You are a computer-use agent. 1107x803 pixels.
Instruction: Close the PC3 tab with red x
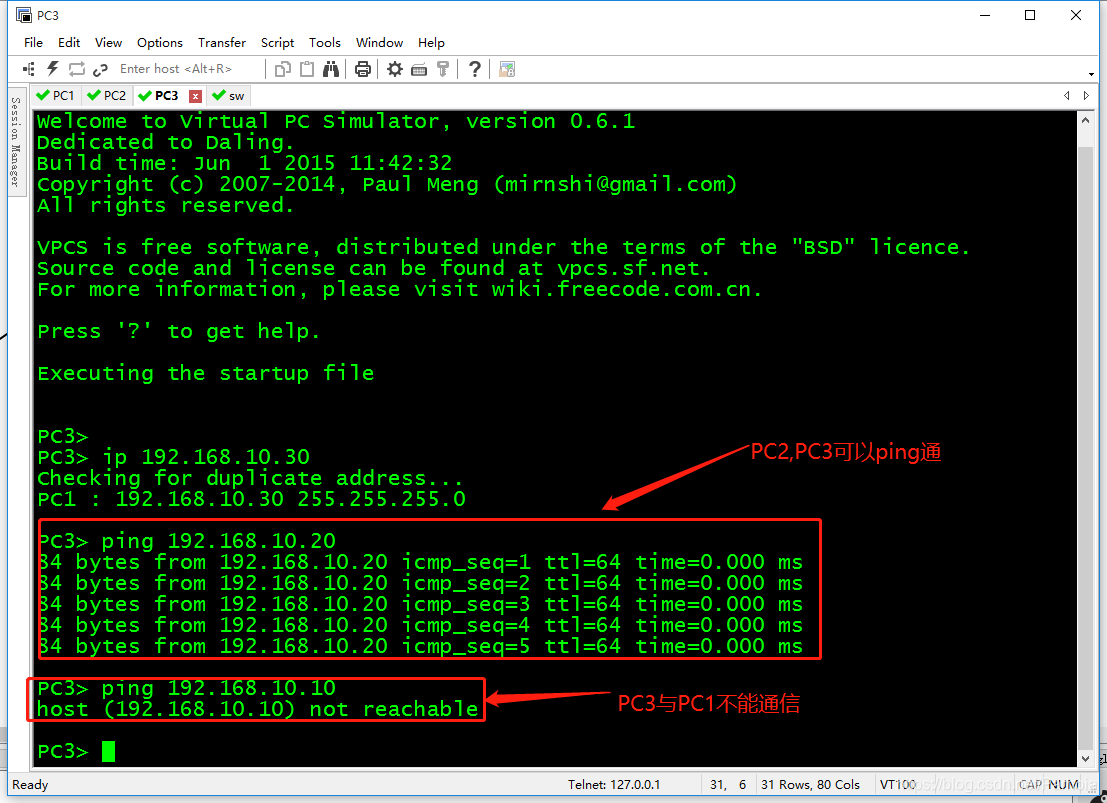coord(196,96)
